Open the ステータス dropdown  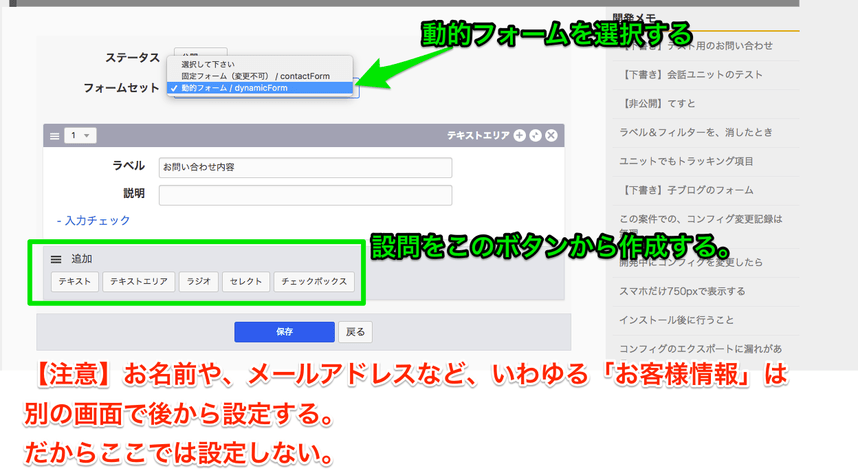[200, 52]
